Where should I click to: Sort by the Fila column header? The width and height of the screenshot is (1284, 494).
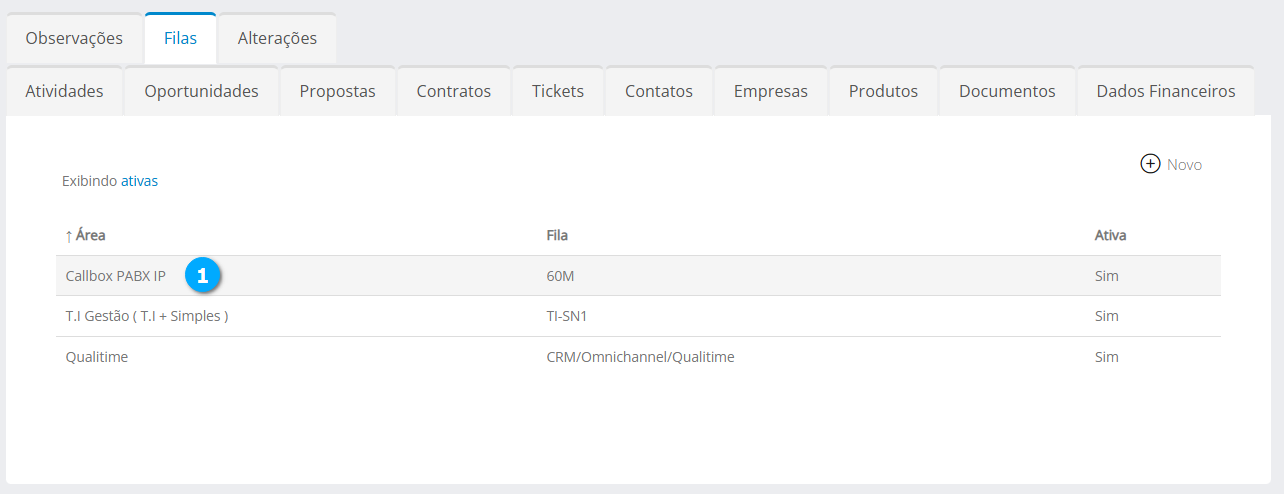(557, 236)
